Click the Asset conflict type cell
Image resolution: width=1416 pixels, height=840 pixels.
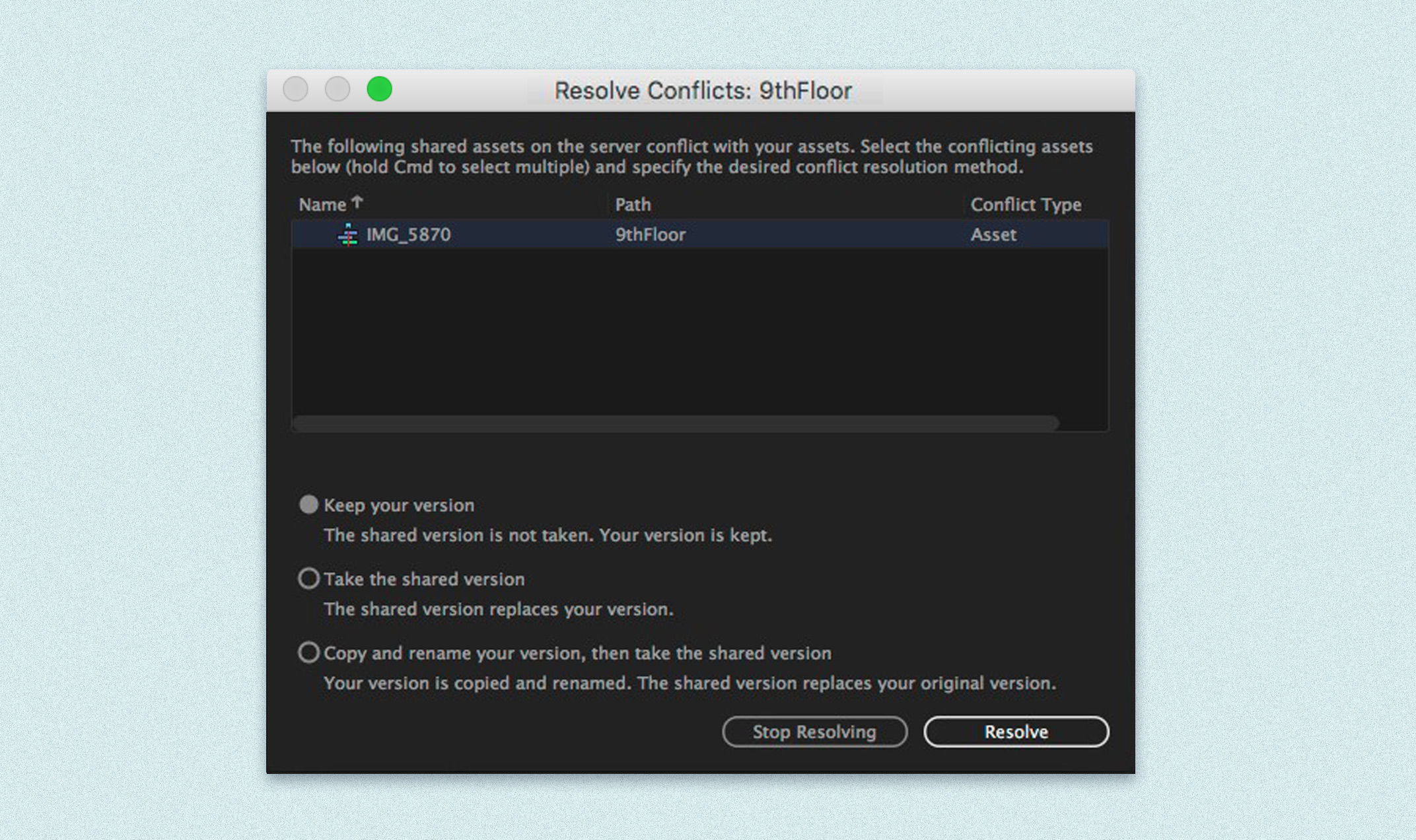tap(993, 234)
